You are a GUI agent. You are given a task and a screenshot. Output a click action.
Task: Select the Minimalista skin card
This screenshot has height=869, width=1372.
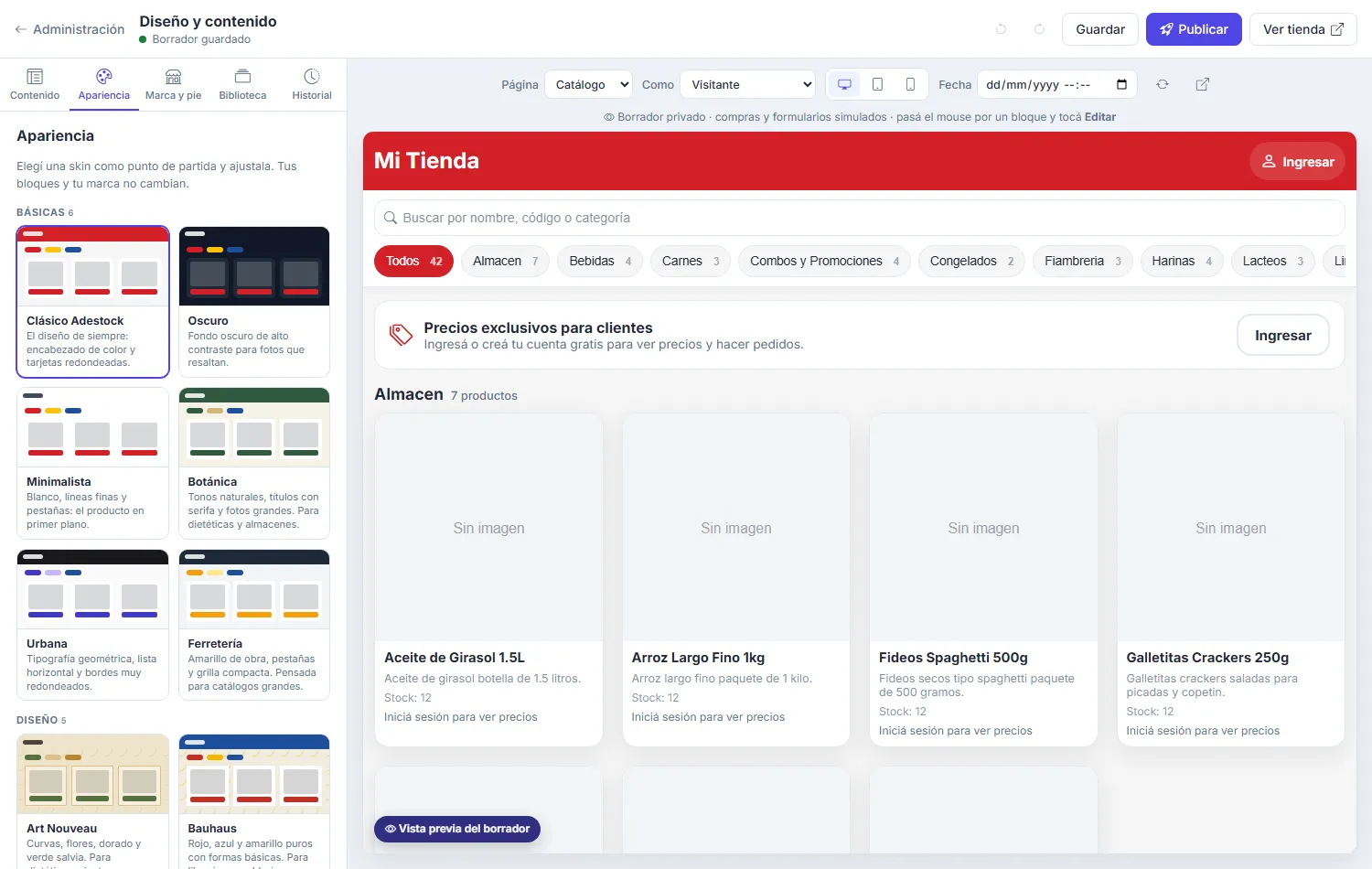tap(93, 464)
